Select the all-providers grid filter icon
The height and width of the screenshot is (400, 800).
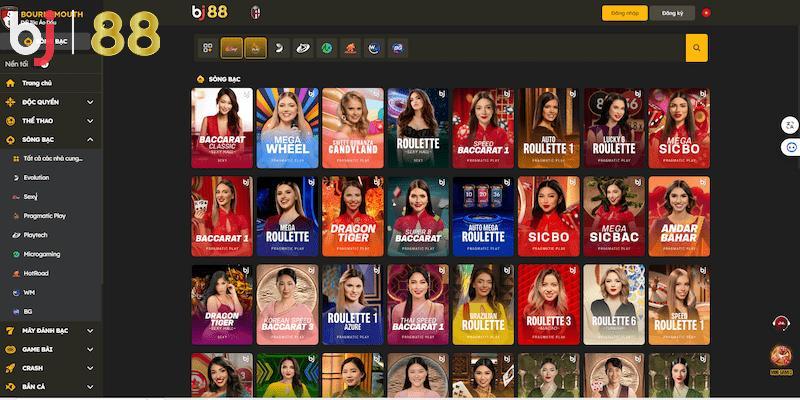tap(207, 48)
